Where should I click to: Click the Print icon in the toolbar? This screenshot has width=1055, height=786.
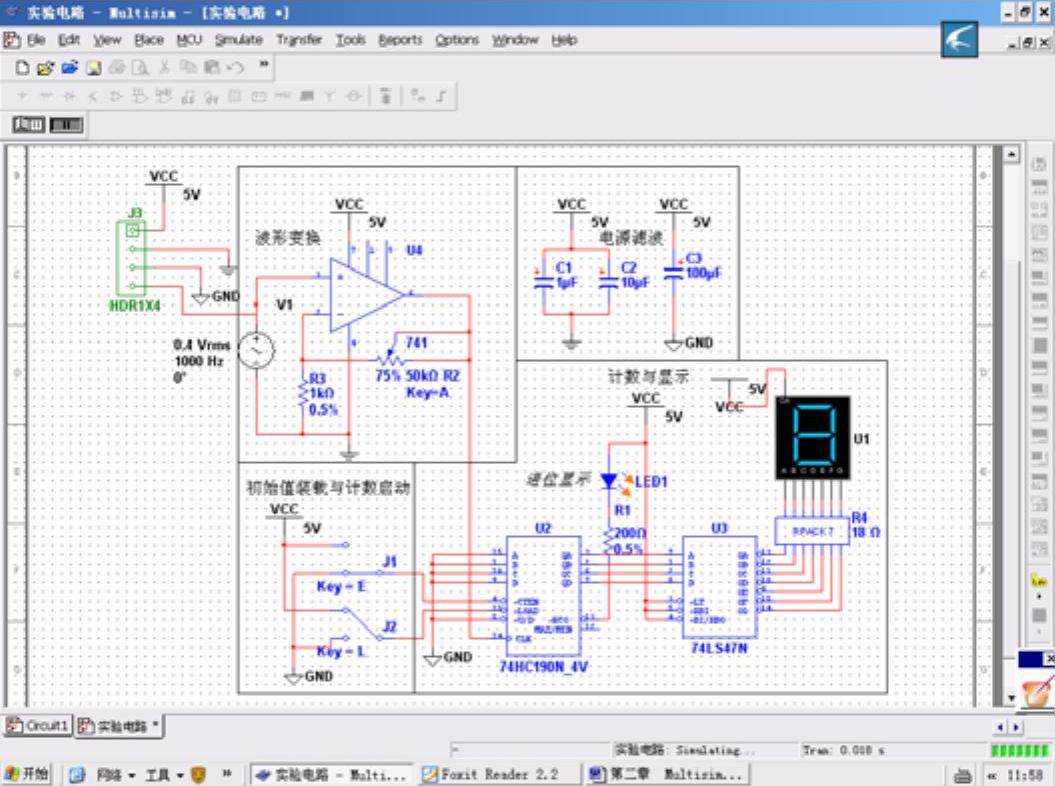click(117, 67)
